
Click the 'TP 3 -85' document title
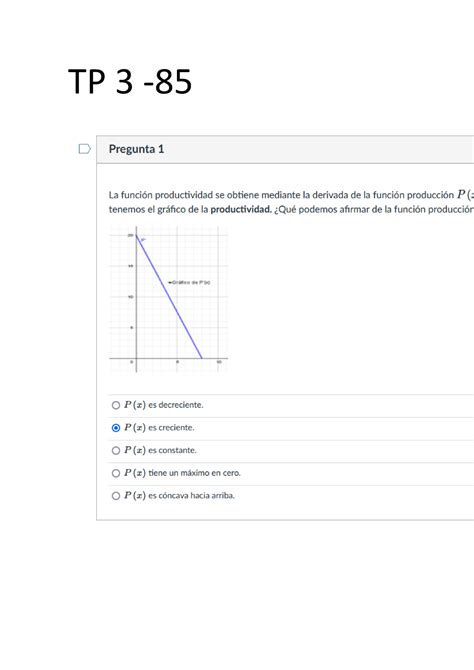click(x=130, y=81)
